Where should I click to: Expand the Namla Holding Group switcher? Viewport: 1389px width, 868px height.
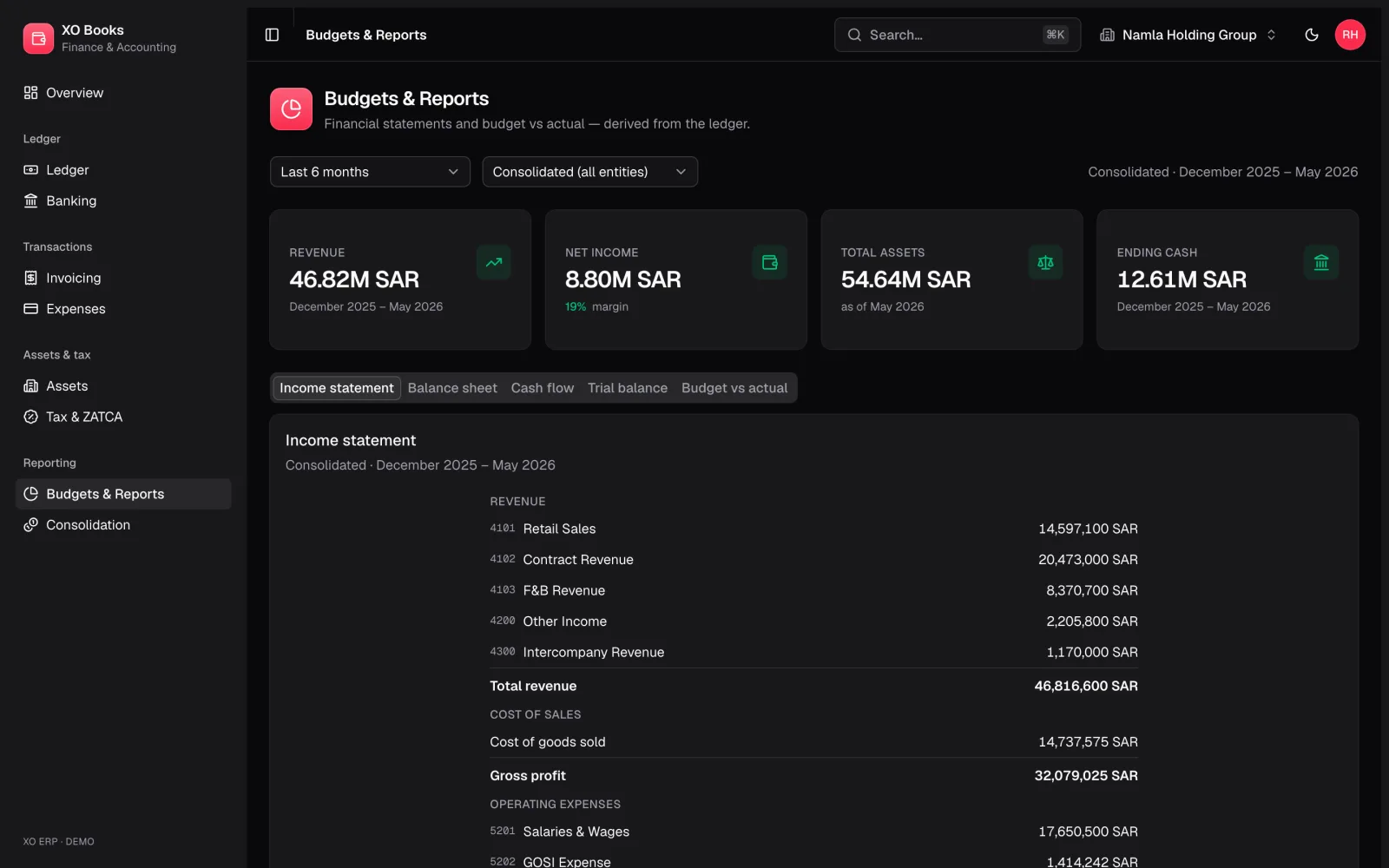1188,35
